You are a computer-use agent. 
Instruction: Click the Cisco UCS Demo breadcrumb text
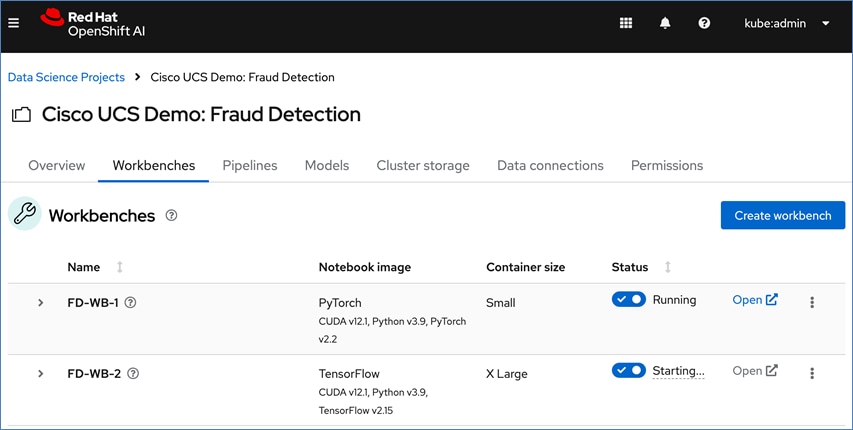(x=243, y=77)
